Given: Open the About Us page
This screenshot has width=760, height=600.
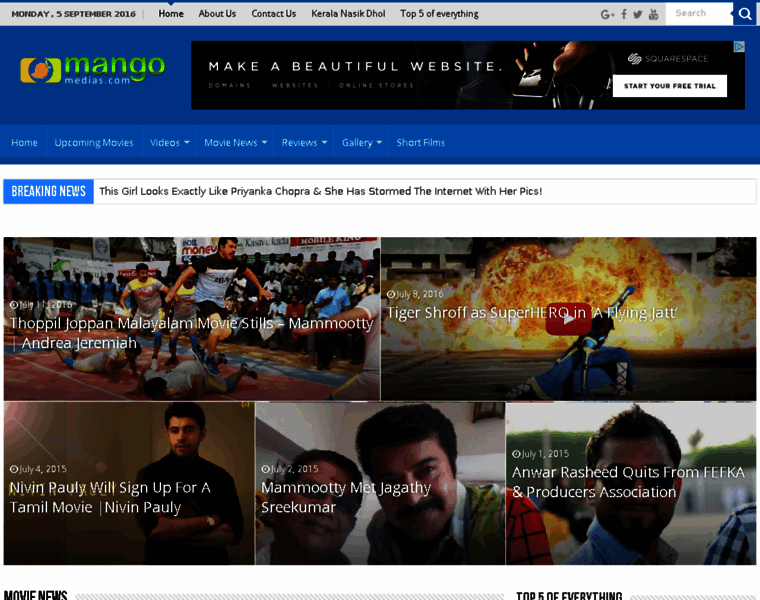Looking at the screenshot, I should pyautogui.click(x=217, y=14).
